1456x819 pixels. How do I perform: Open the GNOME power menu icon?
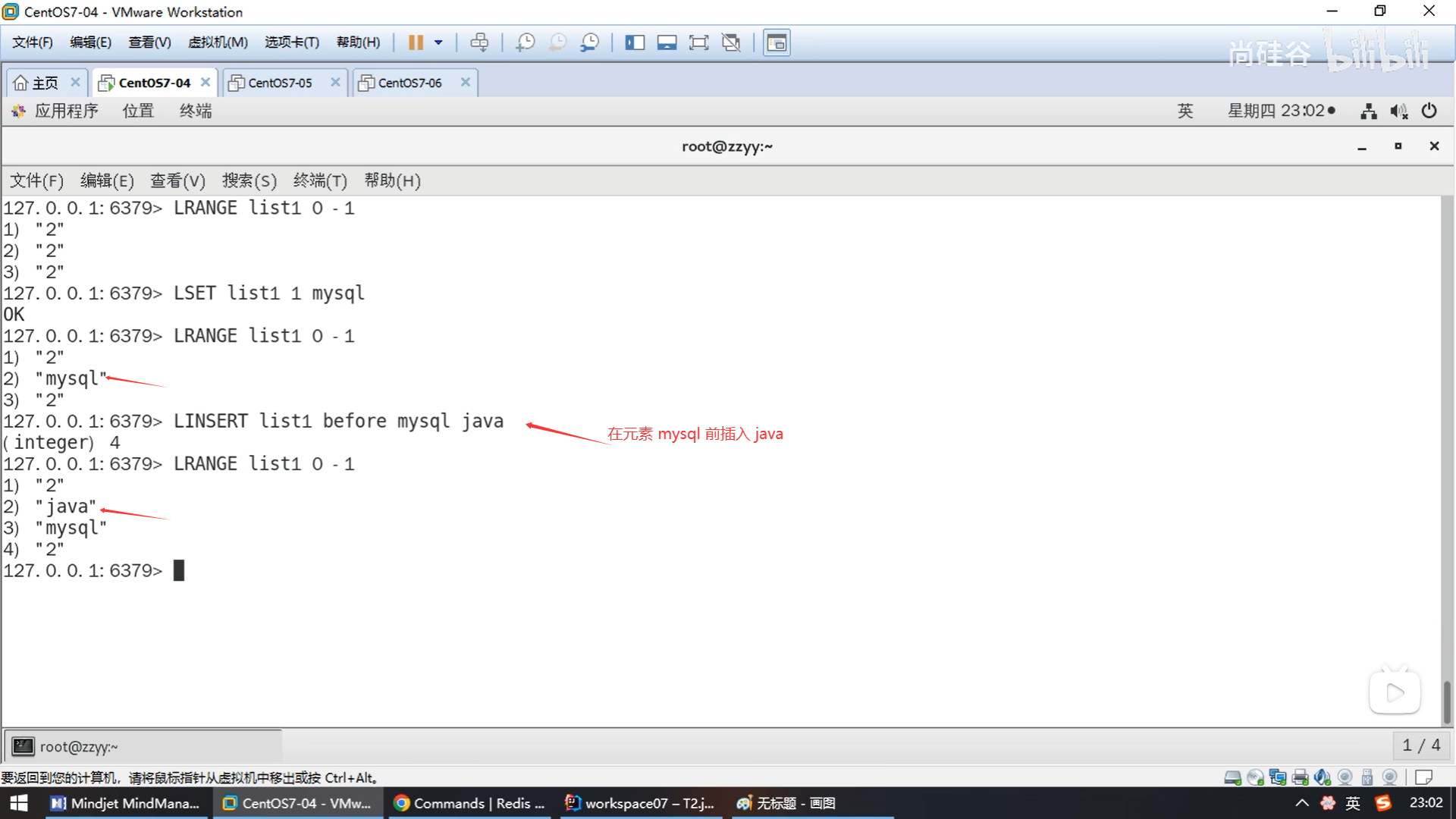click(1429, 111)
